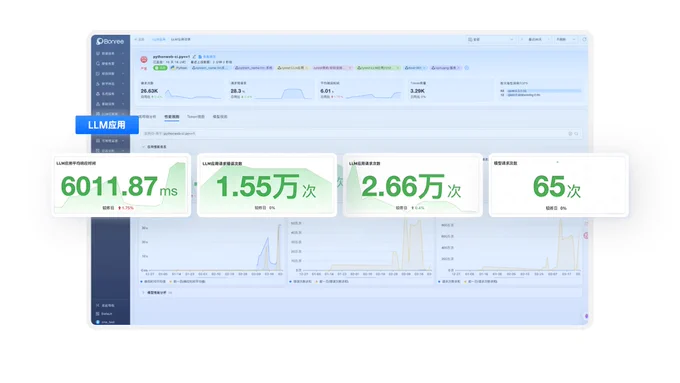Switch to the Token视图 tab
680x383 pixels.
coord(196,117)
